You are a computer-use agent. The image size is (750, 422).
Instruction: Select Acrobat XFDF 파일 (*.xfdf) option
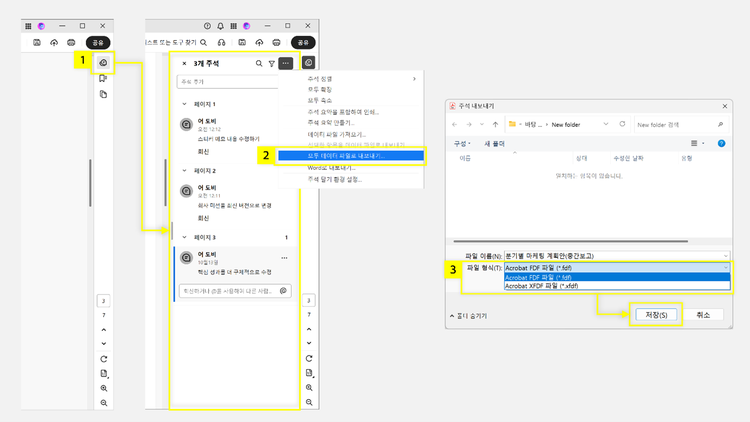617,286
